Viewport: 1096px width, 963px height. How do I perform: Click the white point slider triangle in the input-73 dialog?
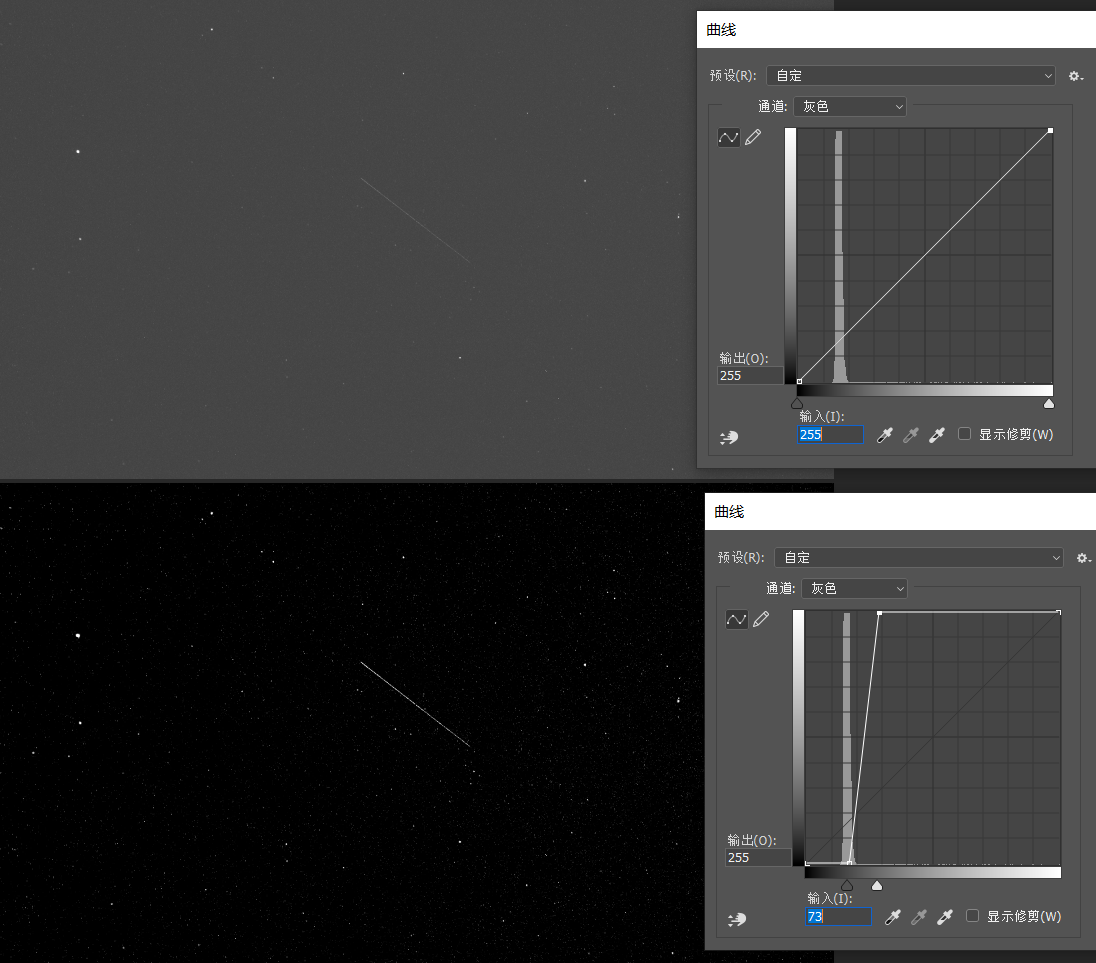tap(877, 885)
